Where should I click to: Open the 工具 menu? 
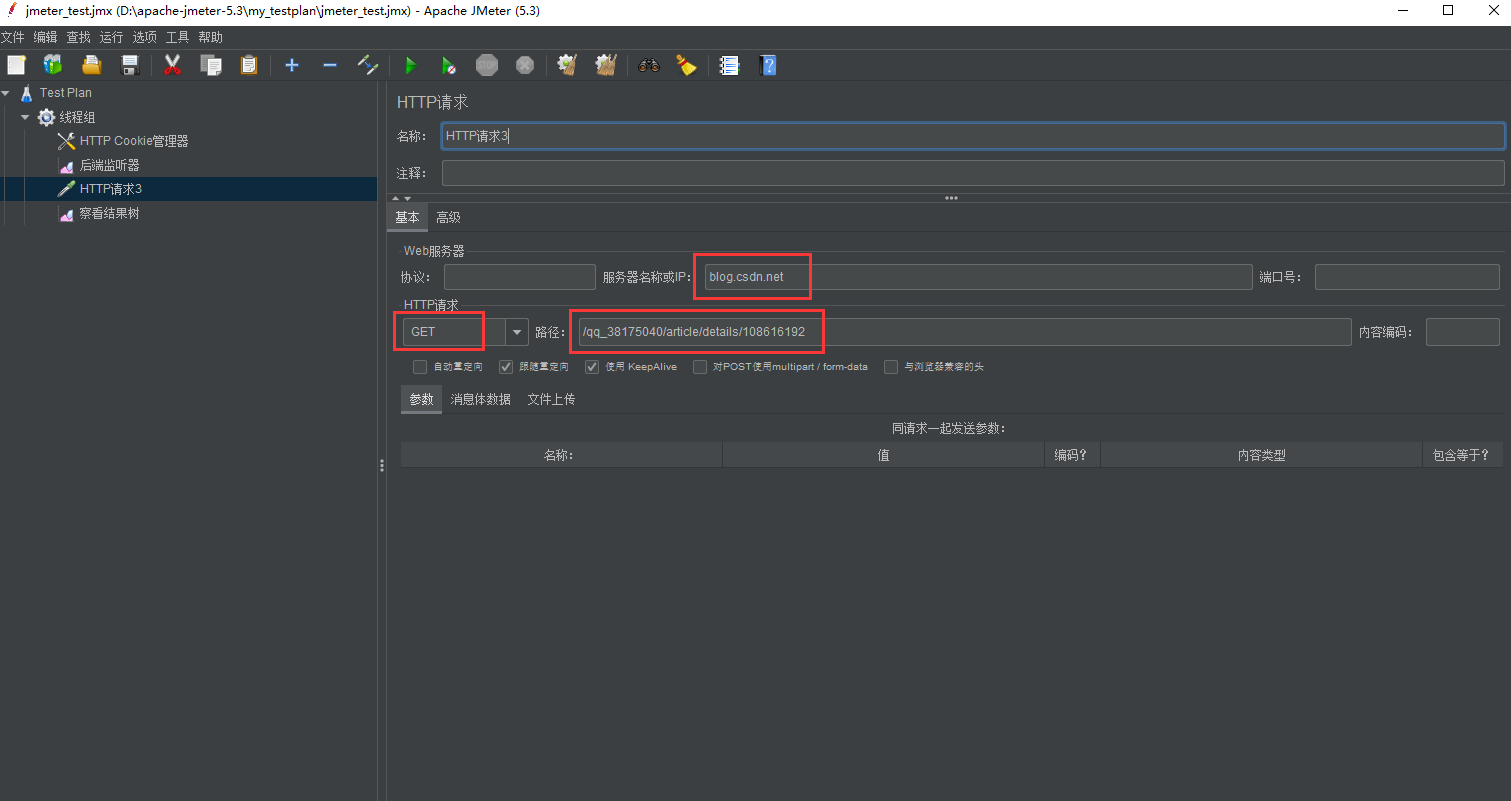[x=178, y=37]
